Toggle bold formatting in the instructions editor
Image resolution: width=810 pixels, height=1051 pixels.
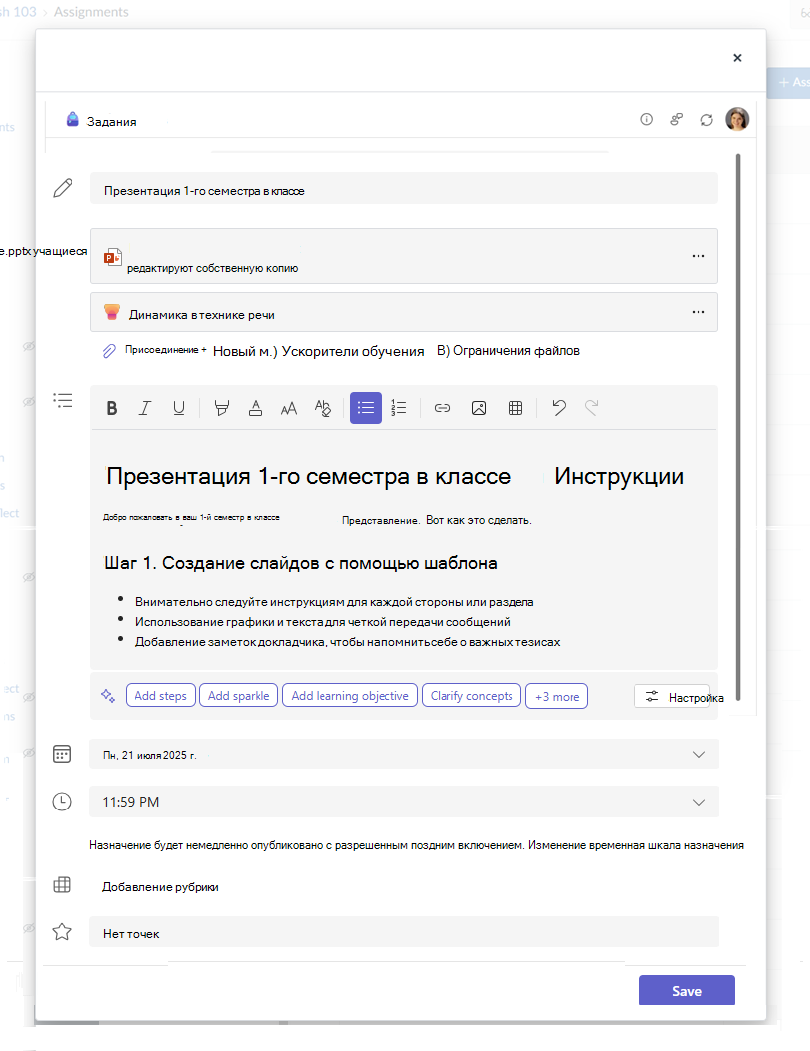pos(112,408)
